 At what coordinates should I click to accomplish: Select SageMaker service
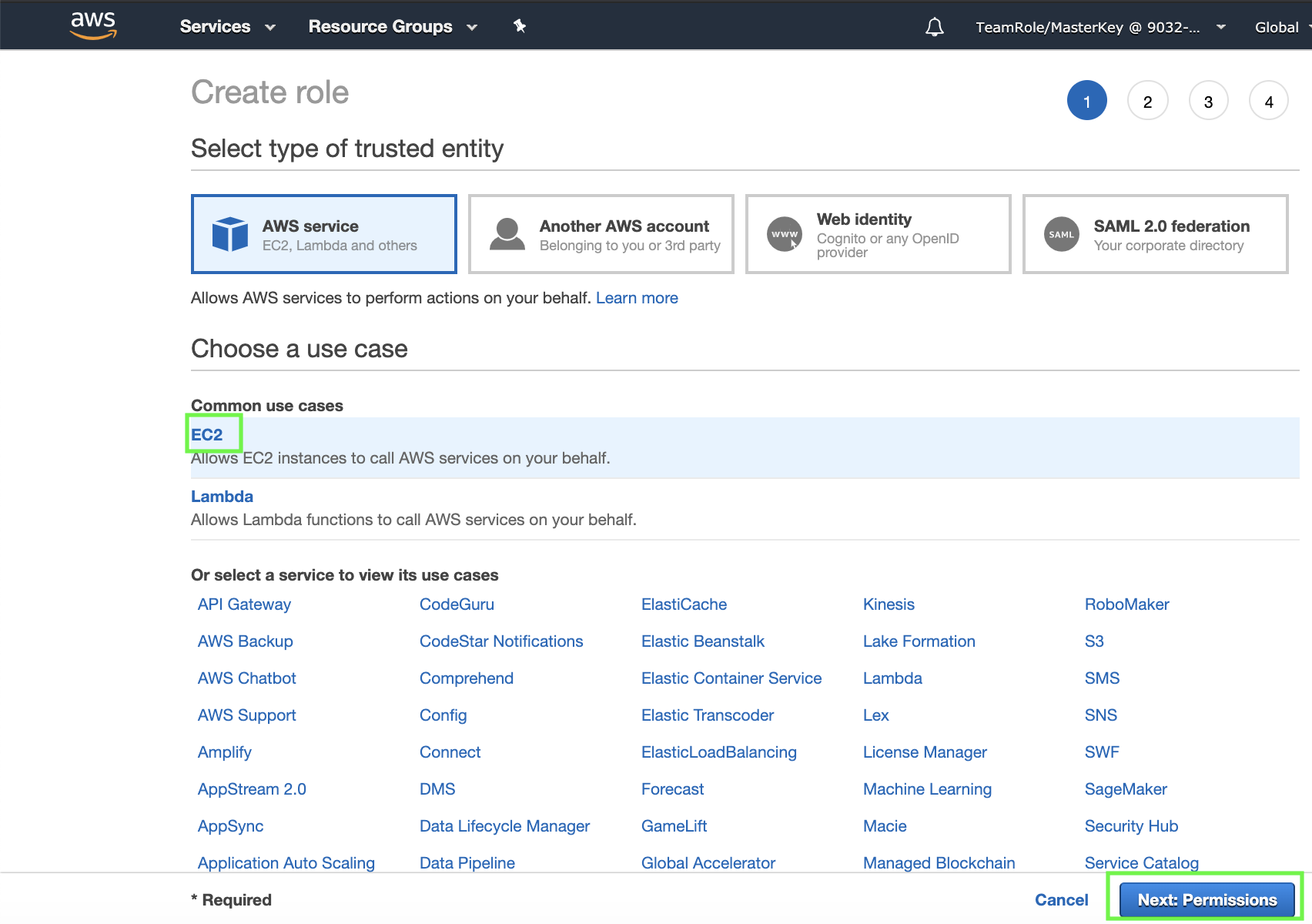pos(1126,789)
